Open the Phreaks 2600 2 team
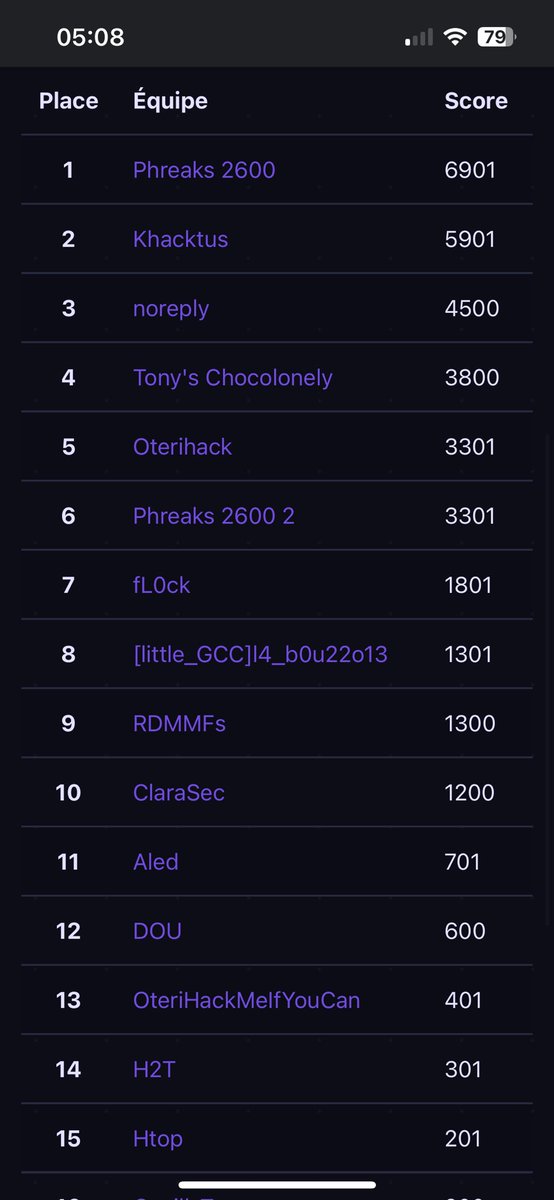This screenshot has height=1200, width=554. coord(213,516)
